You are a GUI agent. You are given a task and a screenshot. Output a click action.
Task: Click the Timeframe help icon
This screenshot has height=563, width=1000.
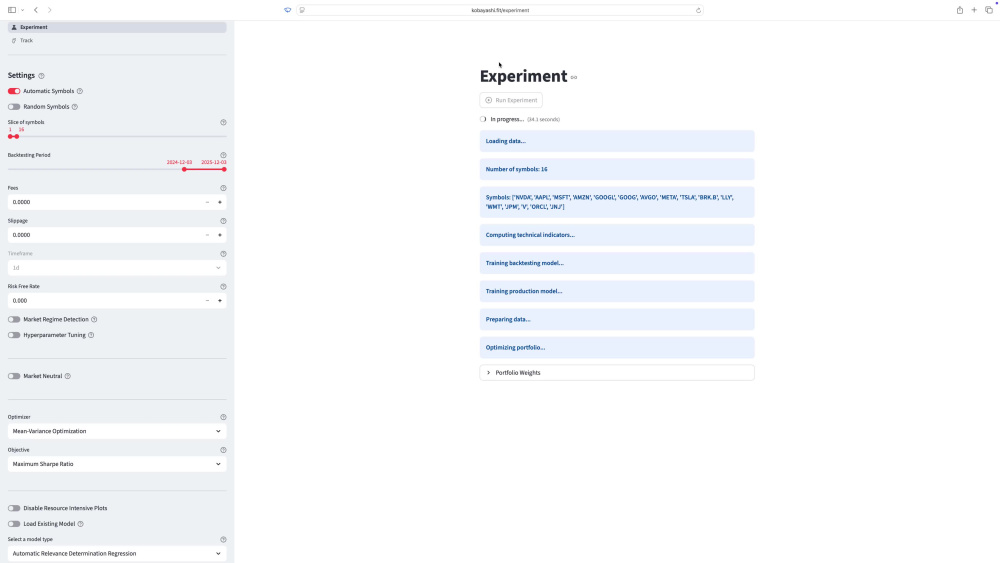223,254
